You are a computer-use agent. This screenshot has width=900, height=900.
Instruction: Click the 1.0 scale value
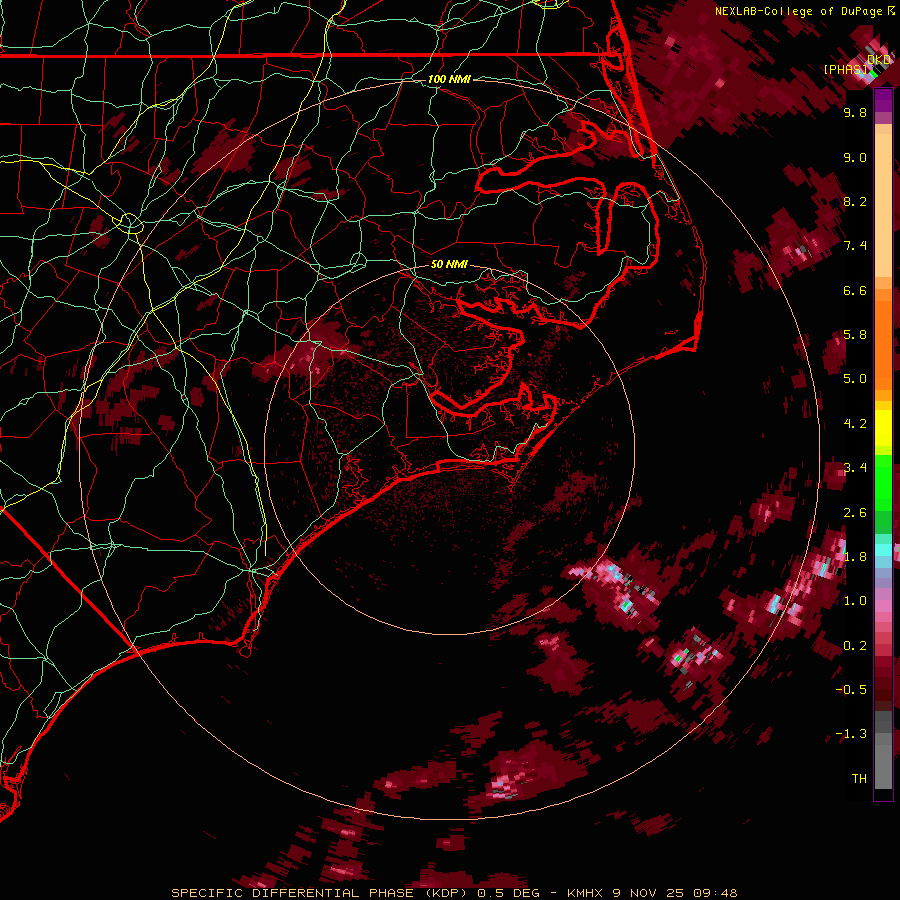pyautogui.click(x=855, y=601)
